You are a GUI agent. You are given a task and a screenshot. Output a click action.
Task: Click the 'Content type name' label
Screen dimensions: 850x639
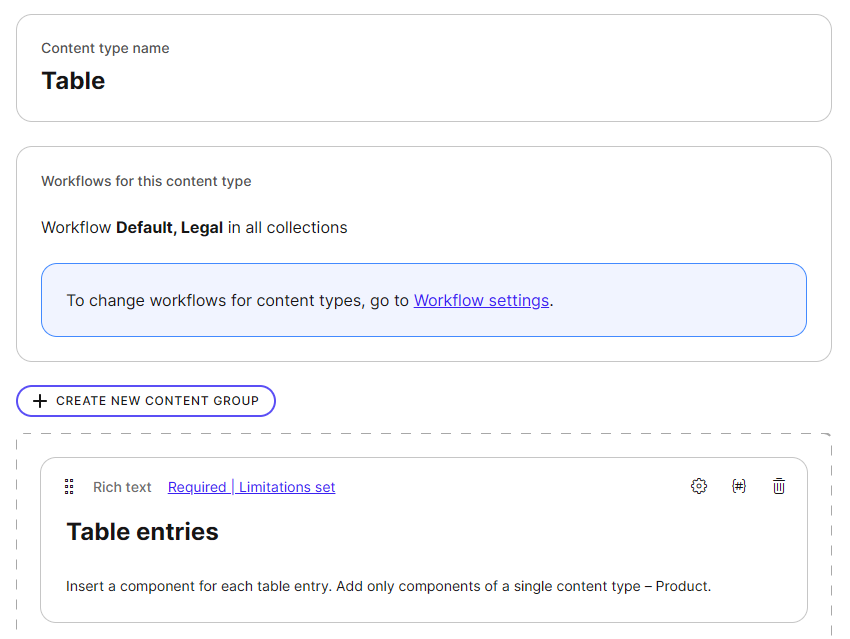[x=105, y=48]
